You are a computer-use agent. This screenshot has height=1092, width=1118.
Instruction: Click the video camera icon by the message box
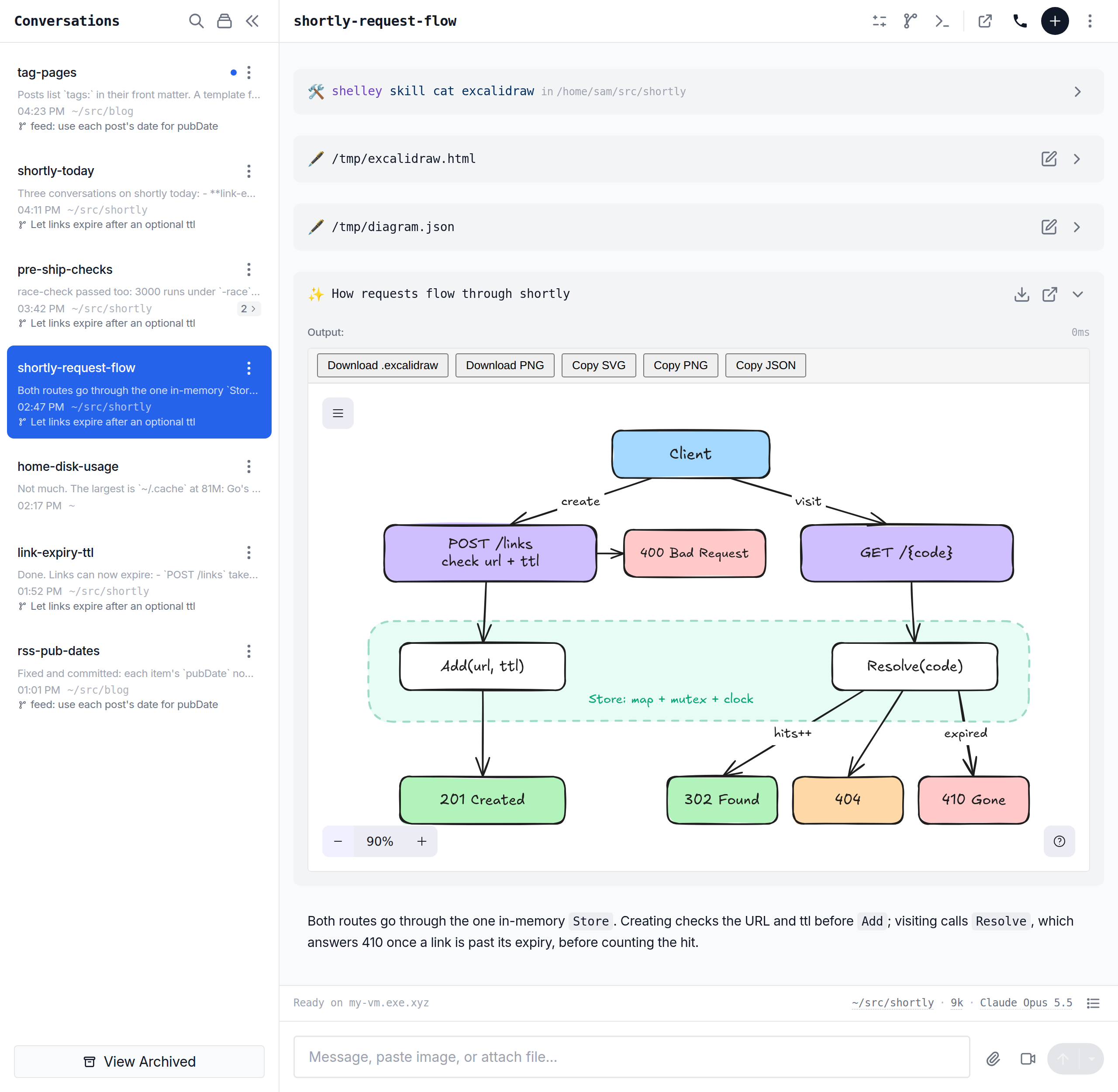(x=1028, y=1059)
